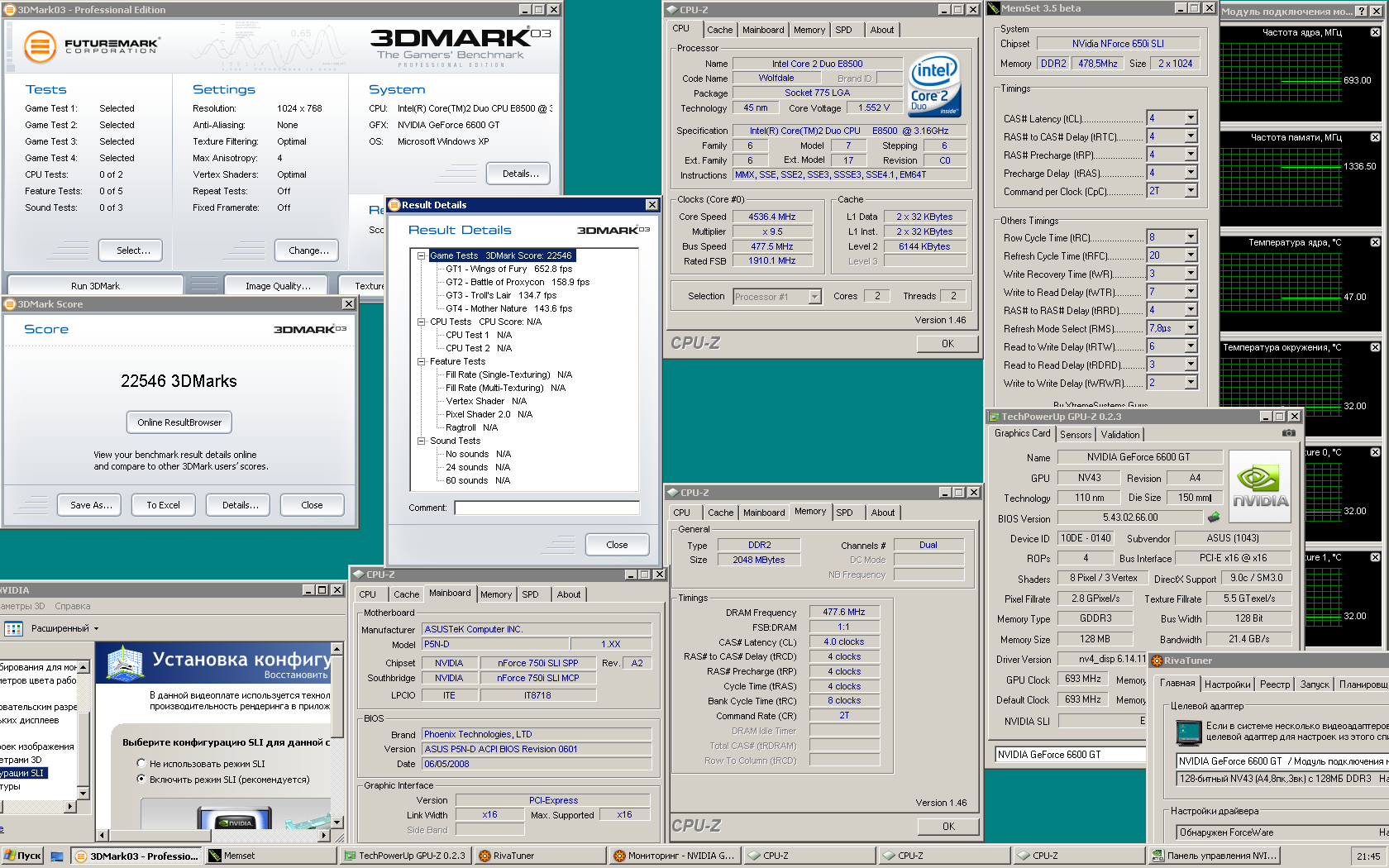The height and width of the screenshot is (868, 1389).
Task: Click the NVIDIA logo in GPU-Z
Action: [x=1260, y=486]
